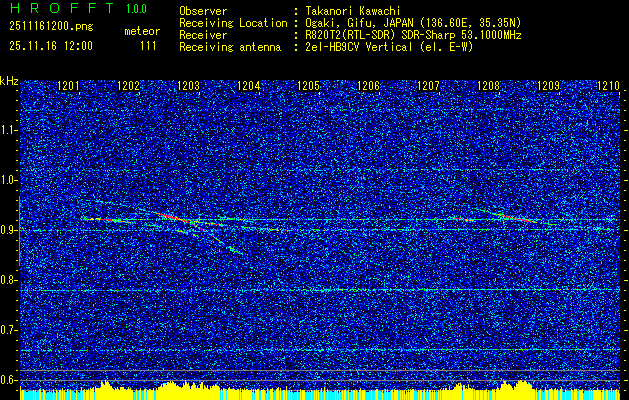Click the red meteor echo near 1208
This screenshot has width=629, height=400.
click(517, 218)
